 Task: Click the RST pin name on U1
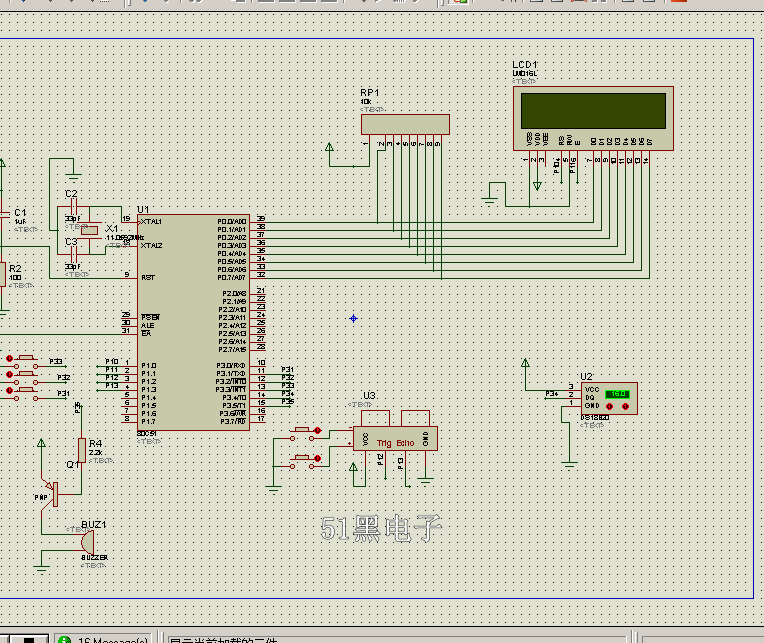(x=148, y=278)
